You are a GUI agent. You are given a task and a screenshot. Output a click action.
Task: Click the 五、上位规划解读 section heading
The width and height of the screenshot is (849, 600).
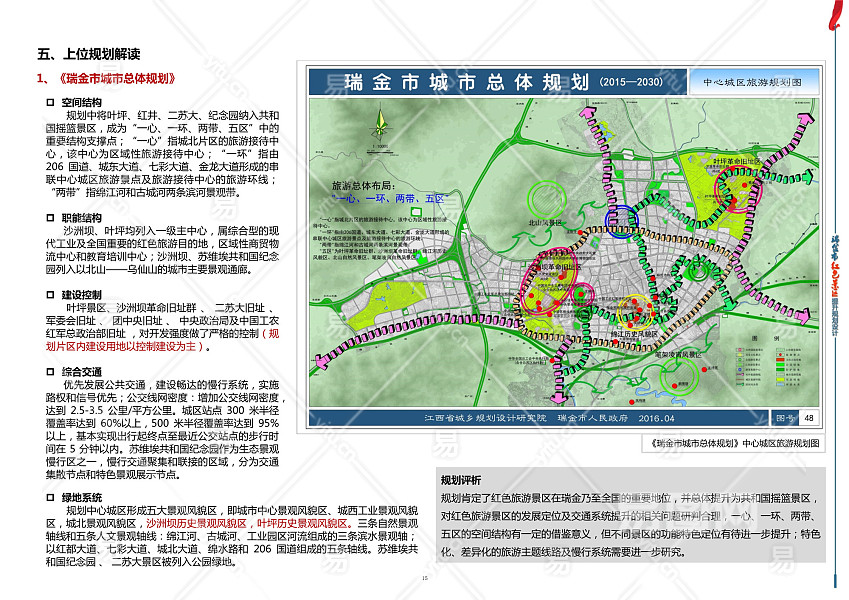pos(88,54)
